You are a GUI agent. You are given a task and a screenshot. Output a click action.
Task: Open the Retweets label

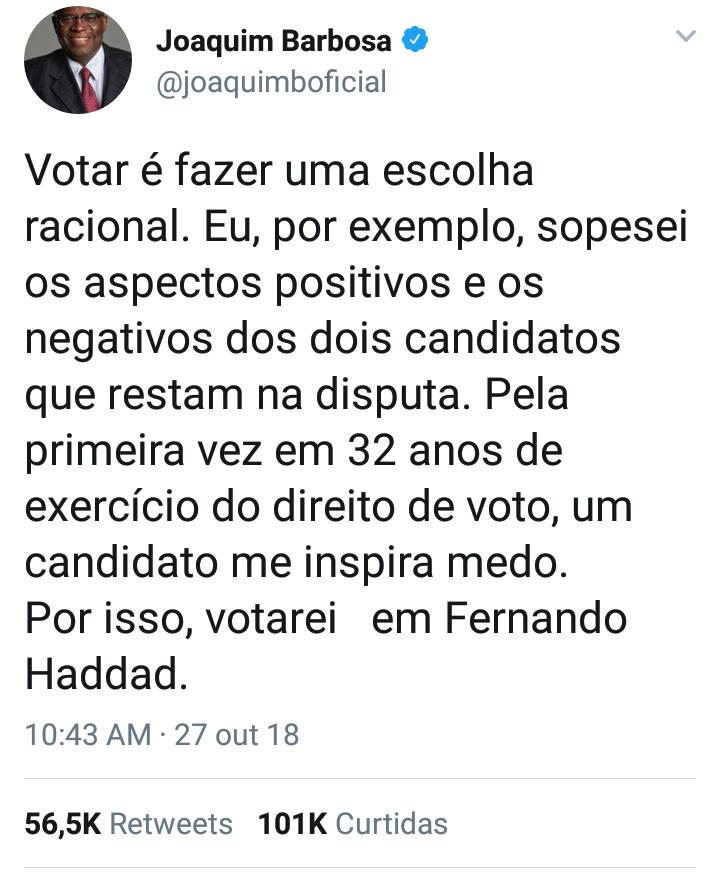pyautogui.click(x=171, y=824)
